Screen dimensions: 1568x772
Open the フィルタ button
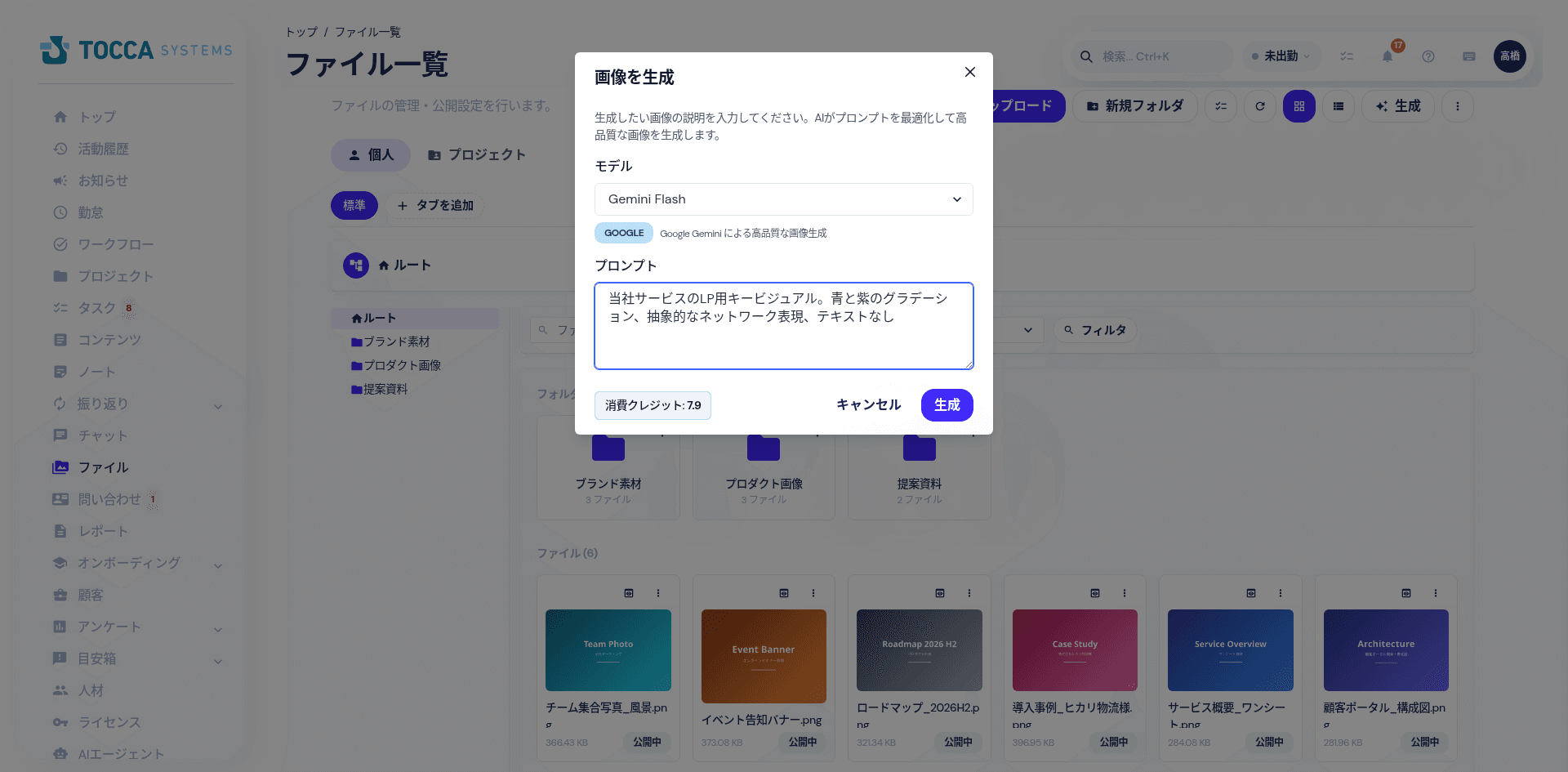(1095, 330)
